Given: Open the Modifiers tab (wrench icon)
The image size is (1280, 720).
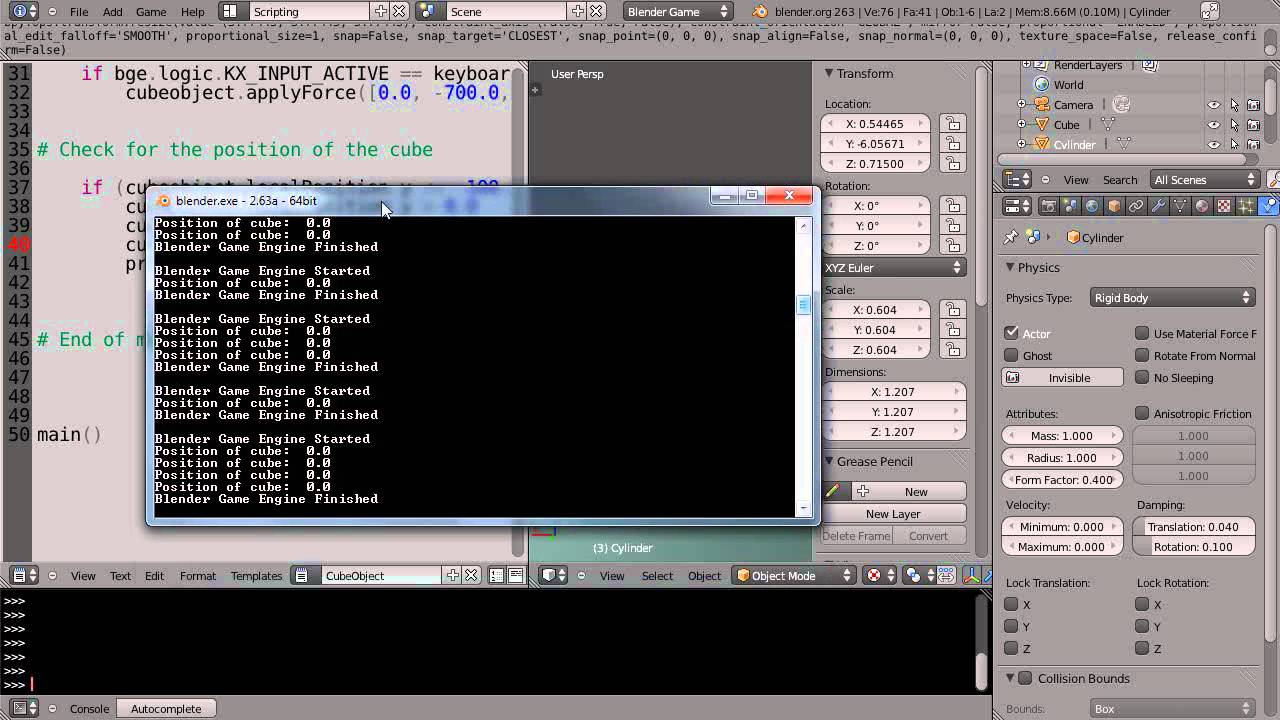Looking at the screenshot, I should point(1158,206).
